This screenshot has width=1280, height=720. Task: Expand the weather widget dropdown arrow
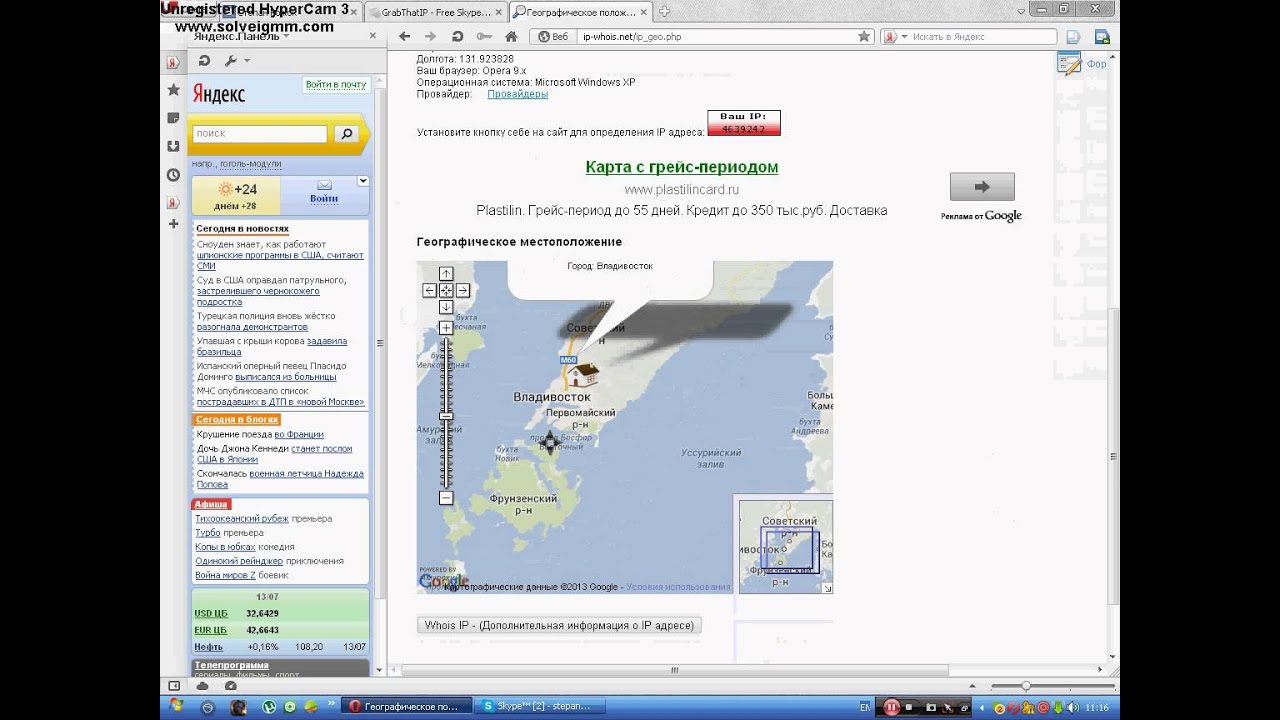363,181
